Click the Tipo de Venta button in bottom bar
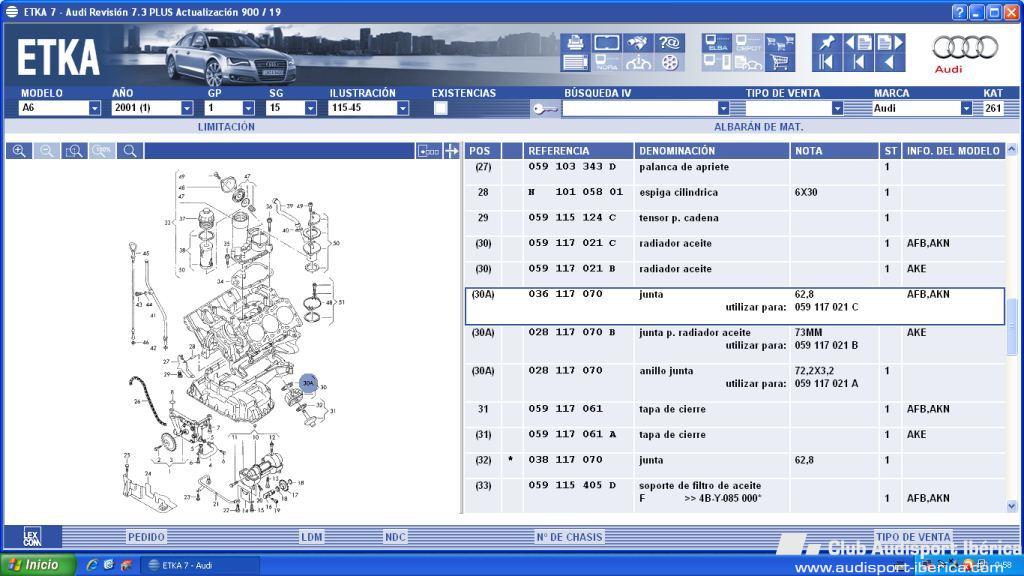This screenshot has width=1024, height=576. pyautogui.click(x=913, y=537)
